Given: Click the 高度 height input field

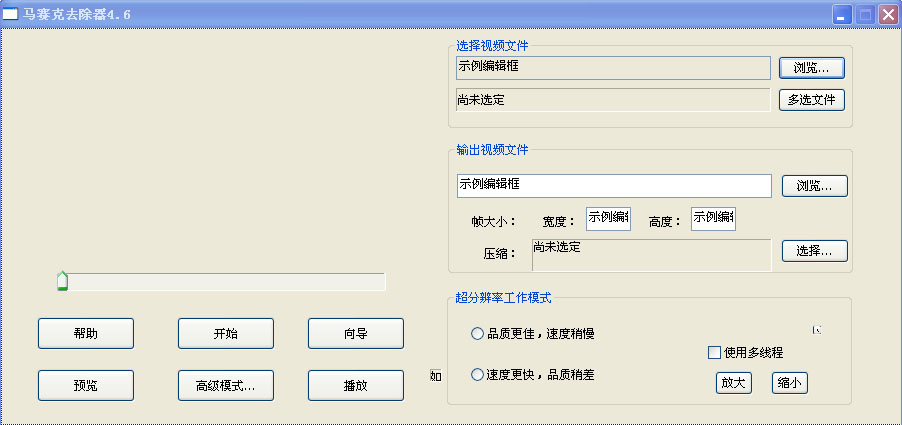Looking at the screenshot, I should click(713, 219).
